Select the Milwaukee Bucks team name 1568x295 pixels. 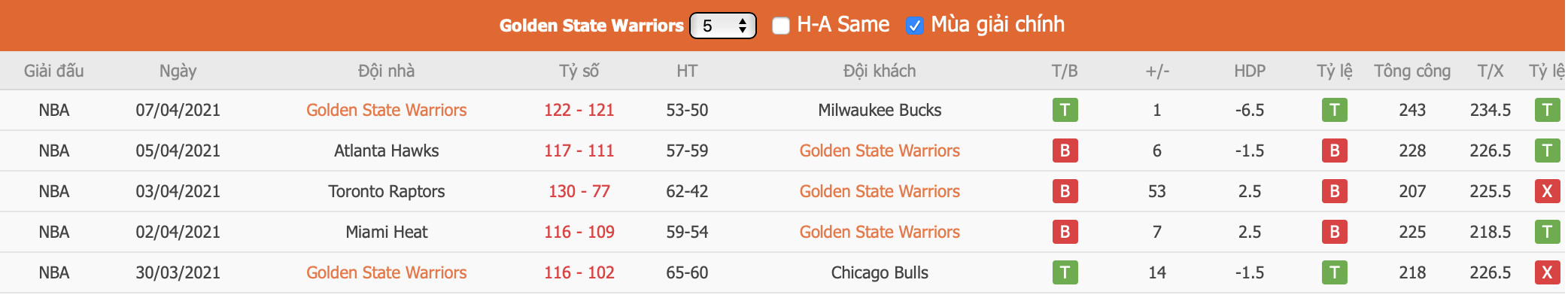(880, 110)
